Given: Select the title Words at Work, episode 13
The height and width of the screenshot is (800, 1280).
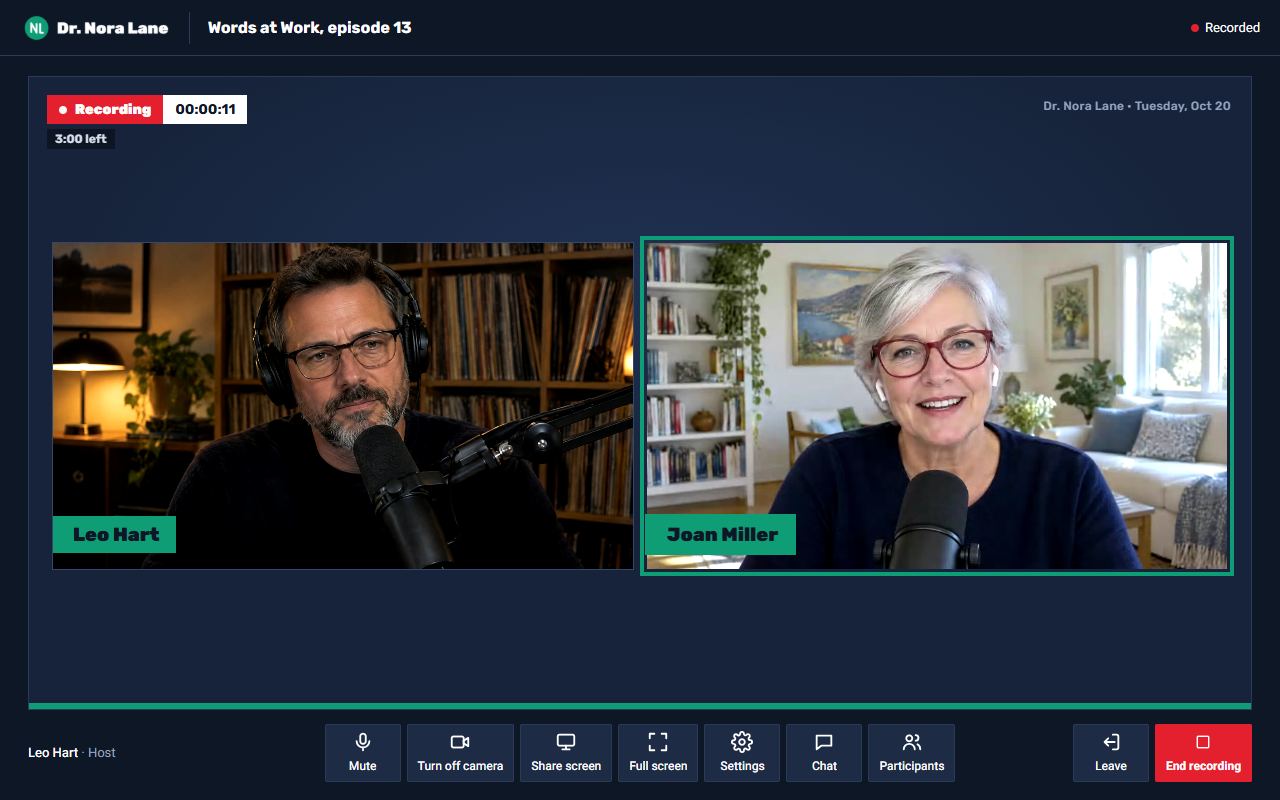Looking at the screenshot, I should [310, 28].
